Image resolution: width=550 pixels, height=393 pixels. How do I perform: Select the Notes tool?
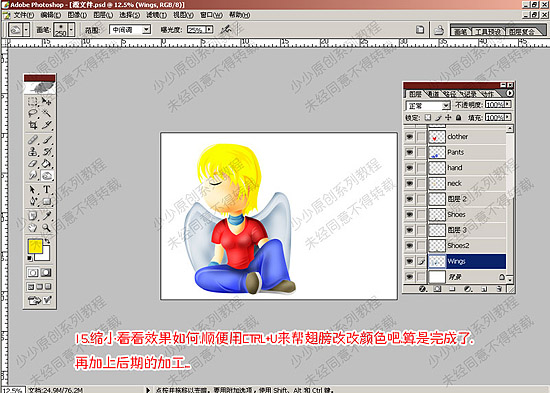pos(33,216)
